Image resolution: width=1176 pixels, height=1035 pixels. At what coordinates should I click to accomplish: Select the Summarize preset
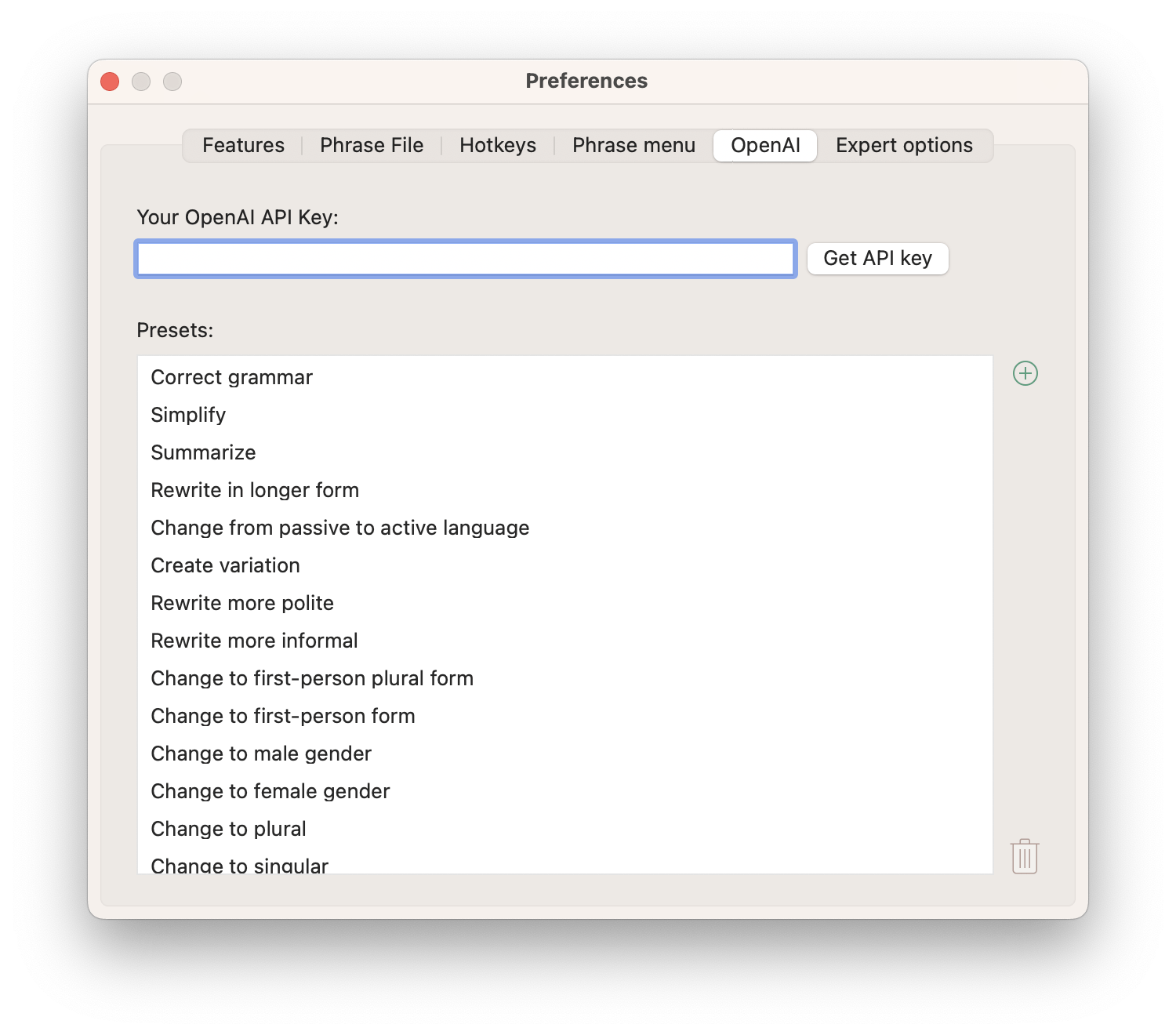[x=564, y=452]
